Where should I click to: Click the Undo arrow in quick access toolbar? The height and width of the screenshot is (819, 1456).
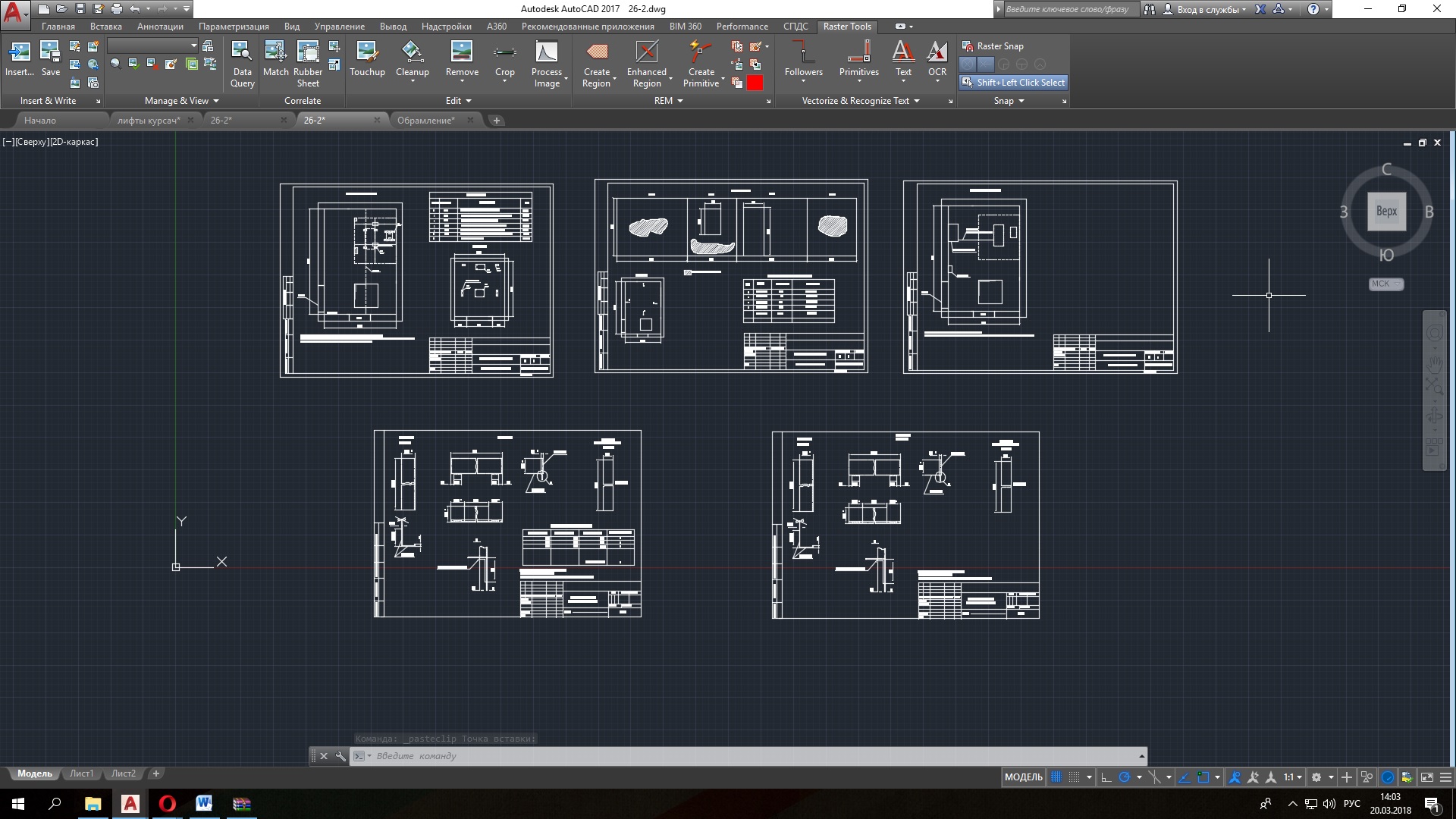pos(135,9)
